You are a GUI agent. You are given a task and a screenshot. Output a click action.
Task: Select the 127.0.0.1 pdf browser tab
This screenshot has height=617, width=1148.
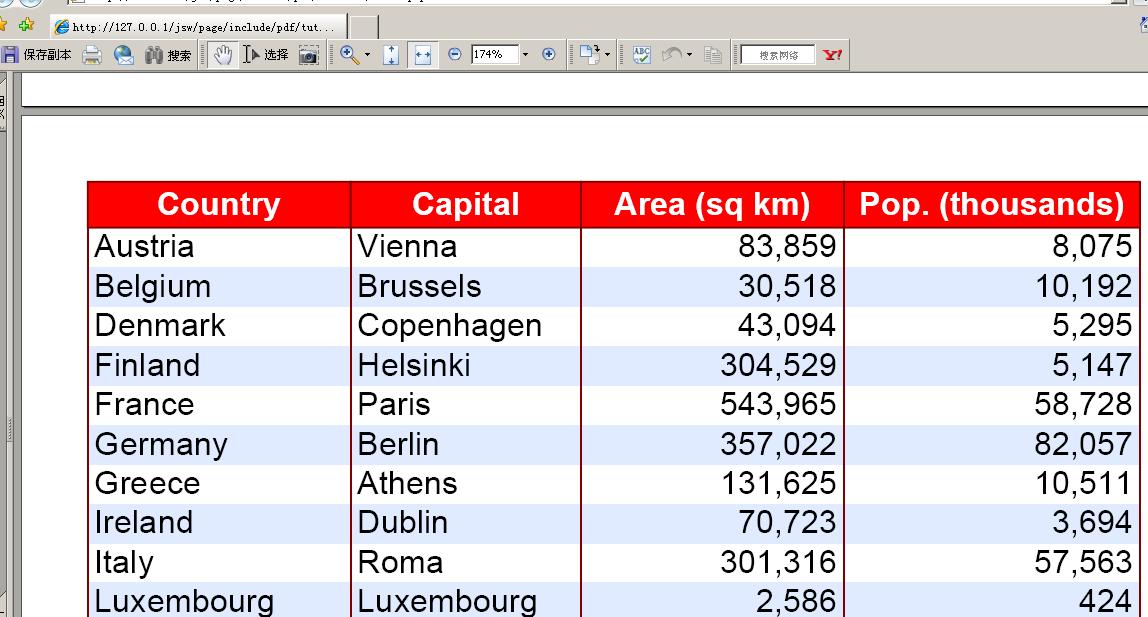pyautogui.click(x=198, y=27)
